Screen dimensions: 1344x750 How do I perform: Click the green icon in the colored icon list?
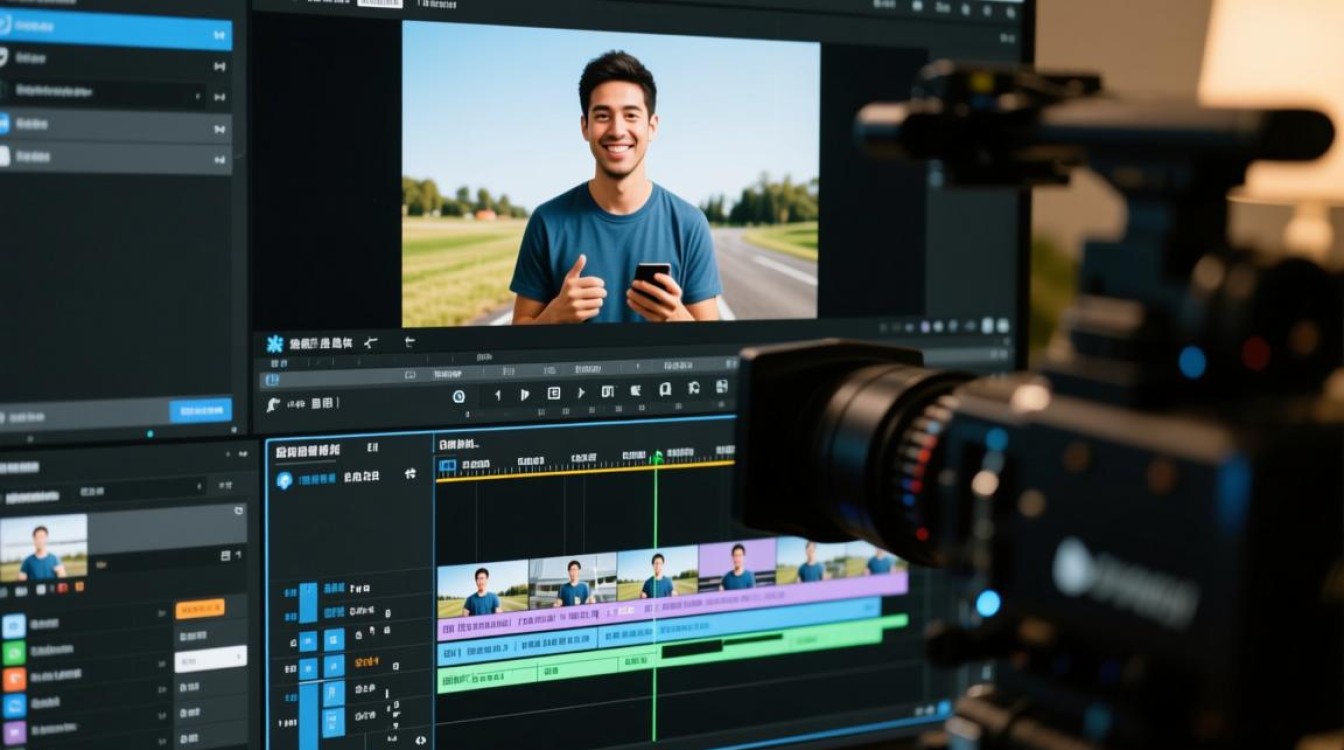[14, 653]
